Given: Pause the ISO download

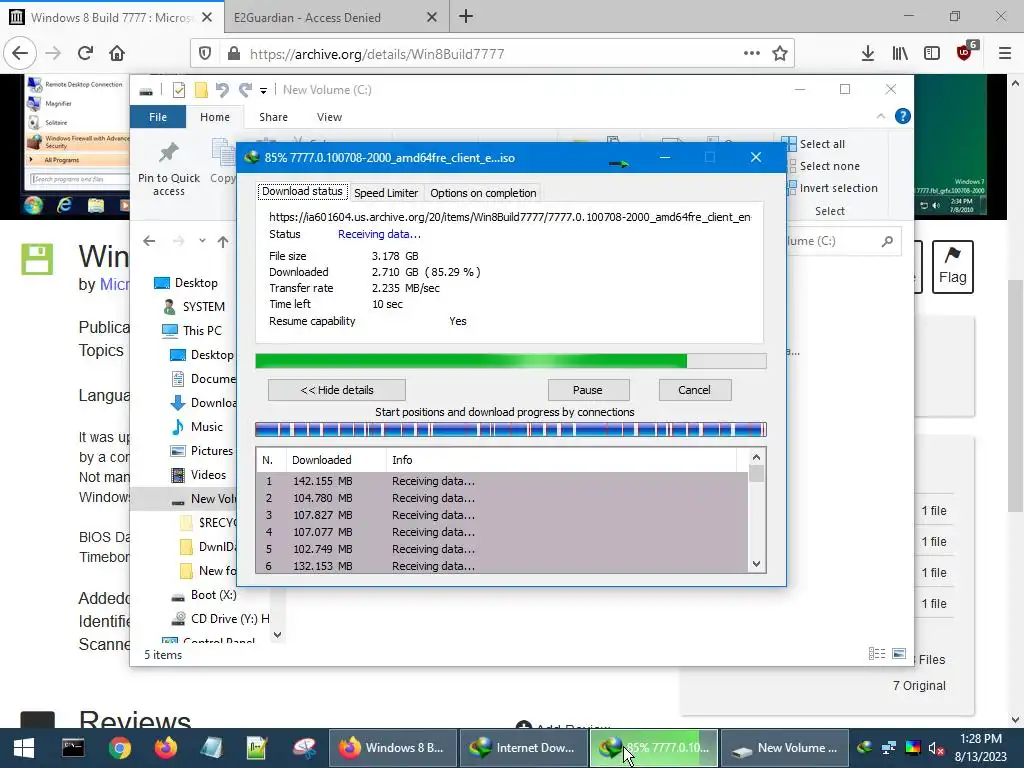Looking at the screenshot, I should coord(588,390).
